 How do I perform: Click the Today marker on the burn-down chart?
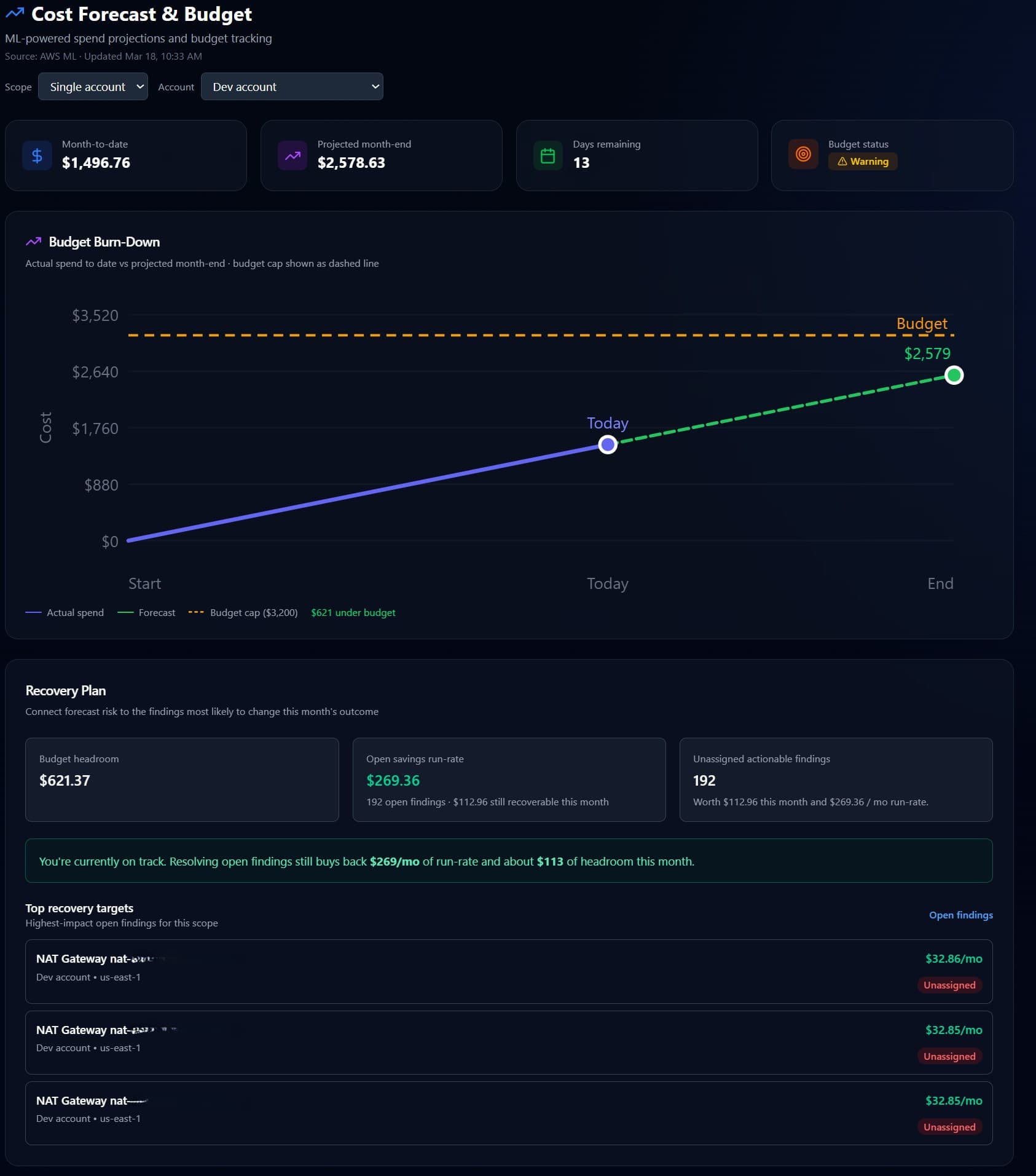coord(607,444)
